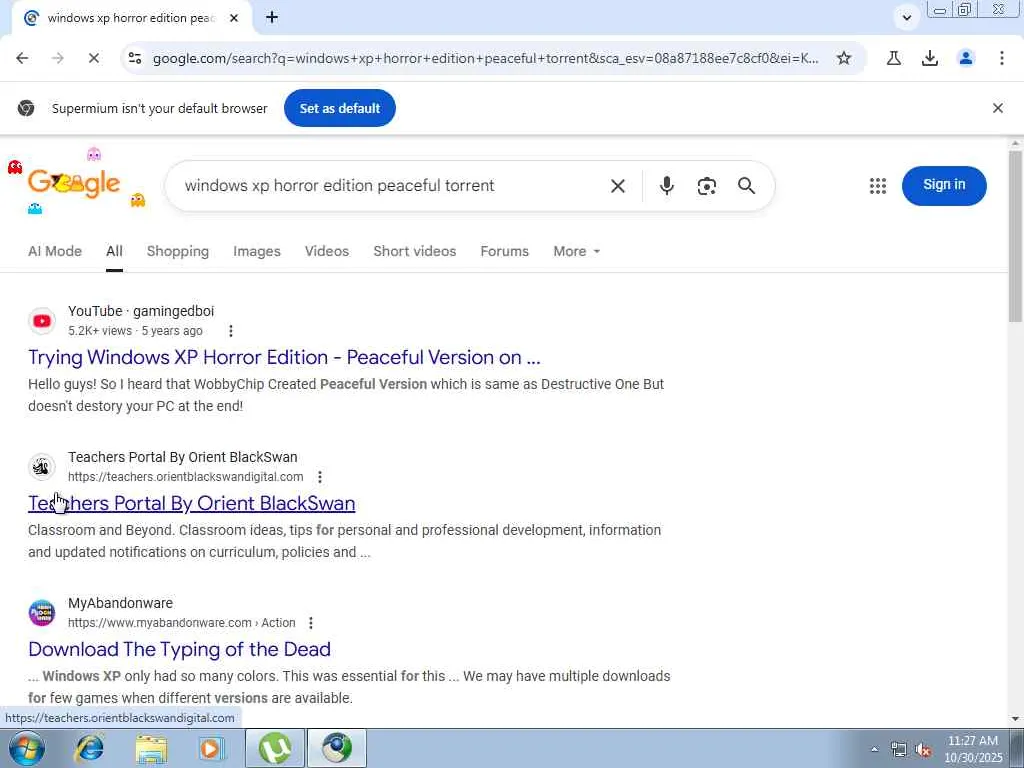Switch to AI Mode tab

[x=55, y=251]
